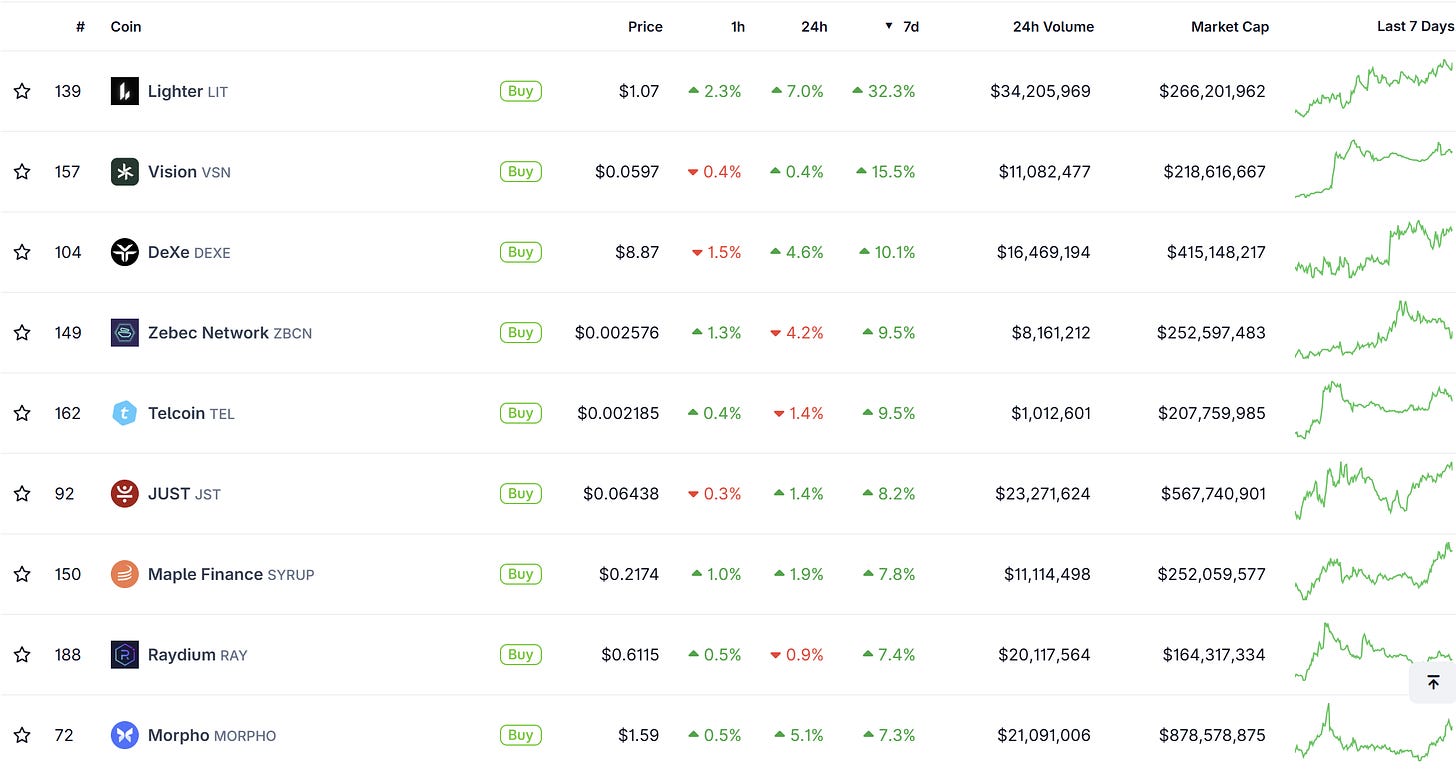Buy Raydium RAY

point(521,655)
